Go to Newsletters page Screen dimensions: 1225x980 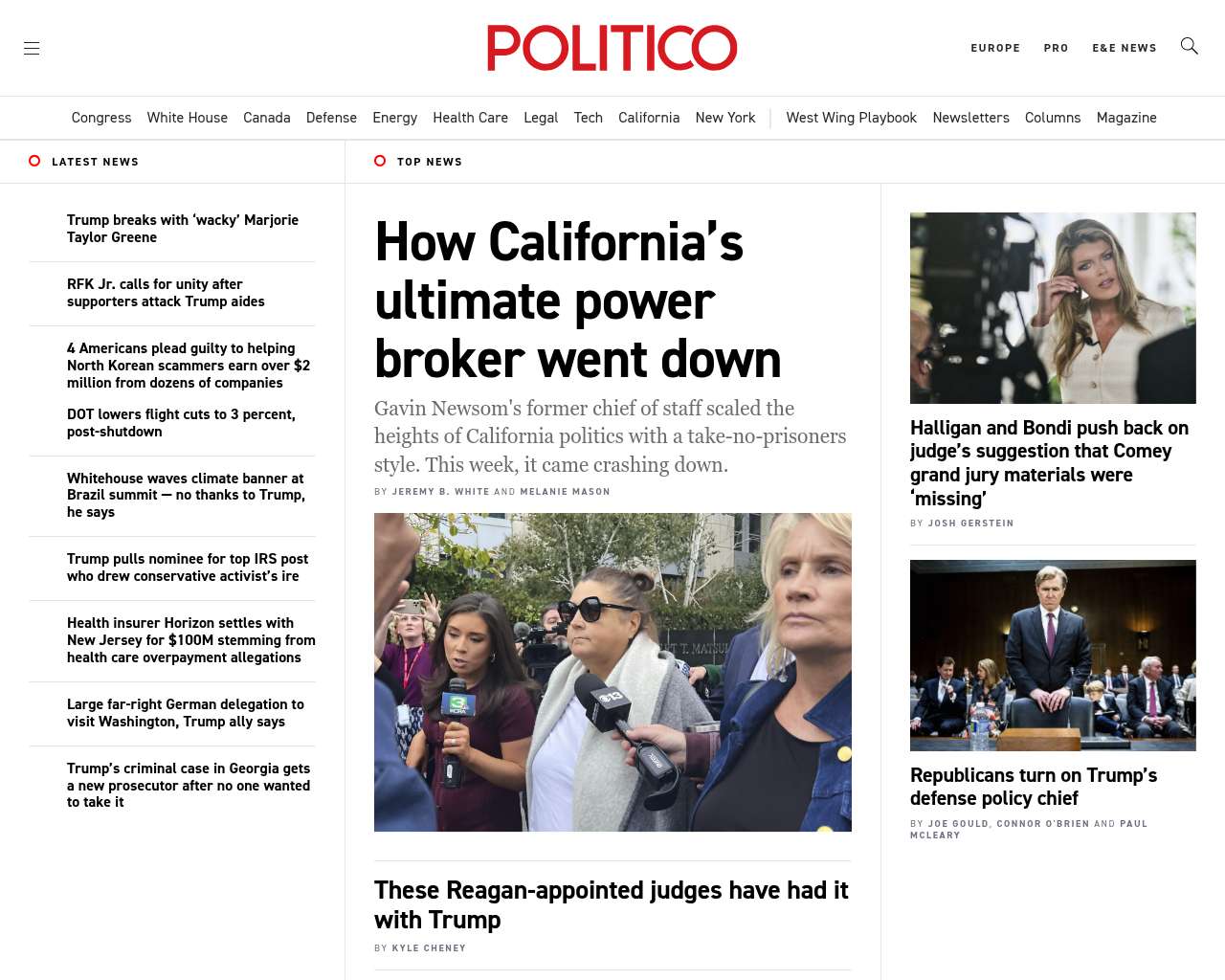tap(971, 118)
